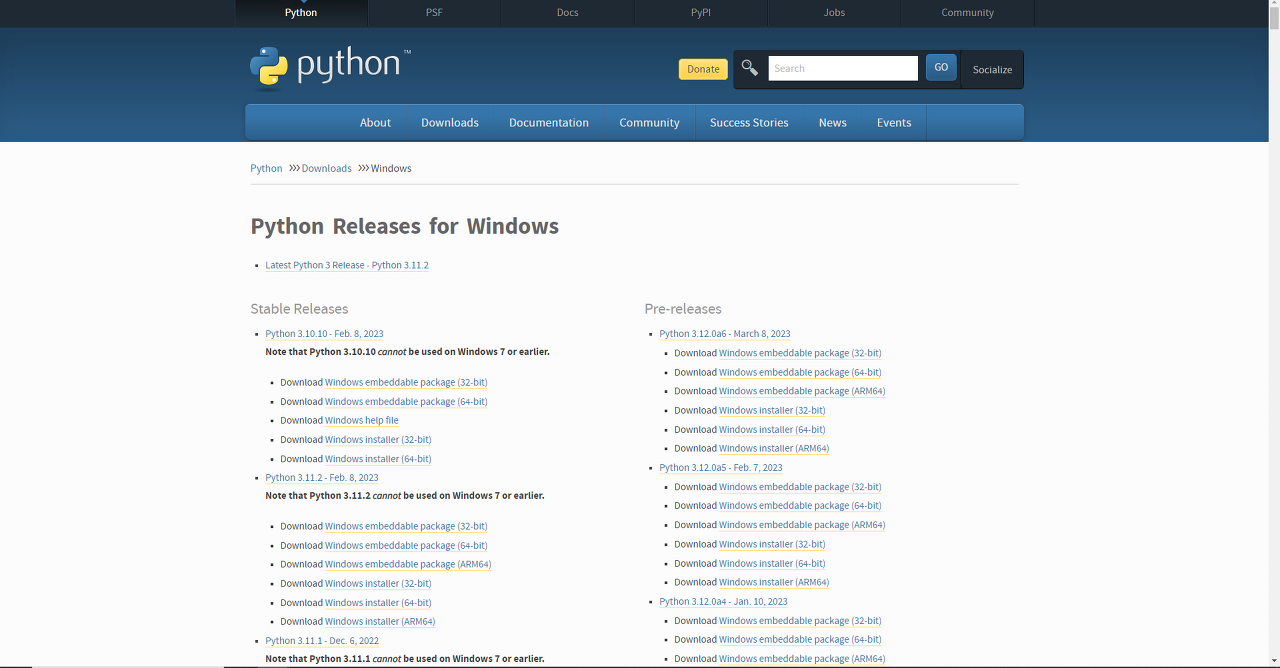Download 3.11.2 Windows installer (32-bit)
Screen dimensions: 1280x668
[x=378, y=583]
